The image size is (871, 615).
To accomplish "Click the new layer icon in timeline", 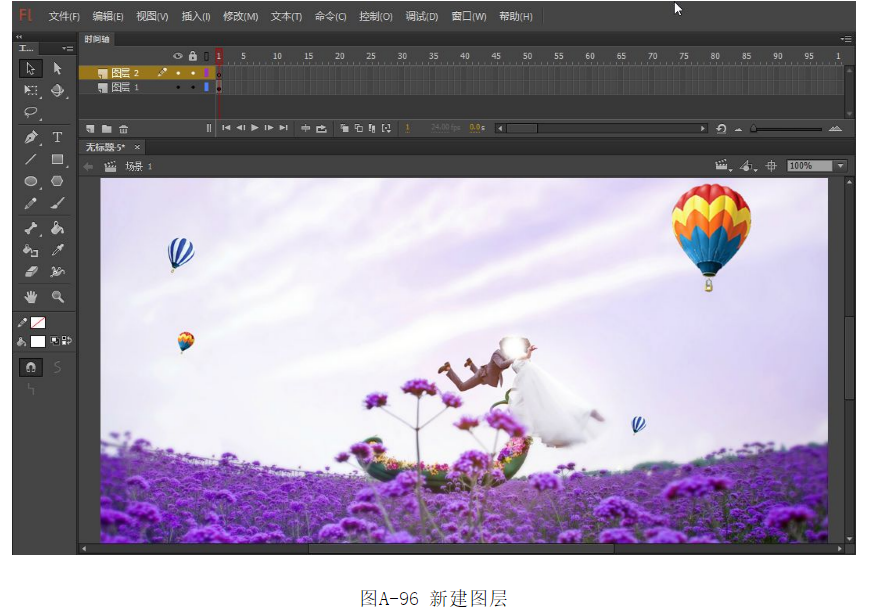I will pyautogui.click(x=90, y=129).
